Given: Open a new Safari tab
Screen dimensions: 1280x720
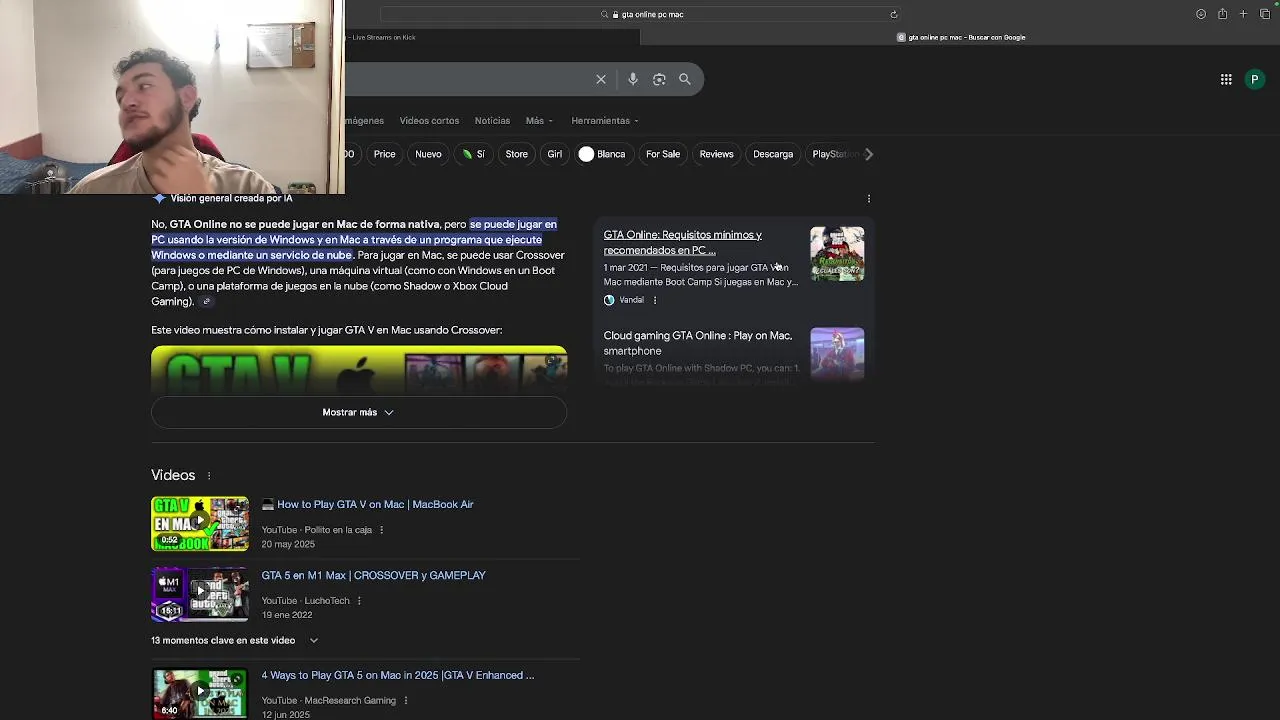Looking at the screenshot, I should [x=1243, y=14].
